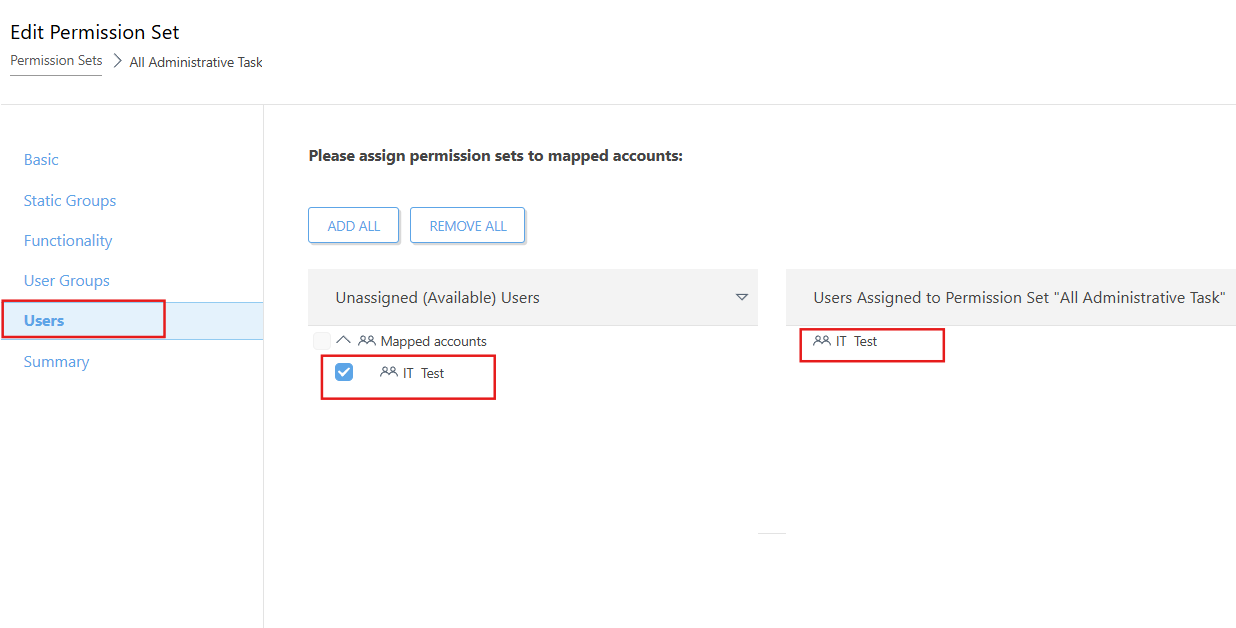
Task: Select IT Test in the assigned users list
Action: pyautogui.click(x=856, y=341)
